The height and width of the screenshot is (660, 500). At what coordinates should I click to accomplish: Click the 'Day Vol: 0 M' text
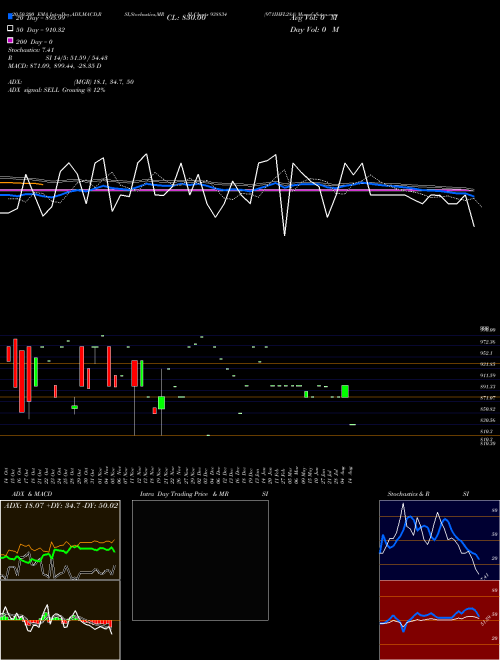[x=314, y=30]
